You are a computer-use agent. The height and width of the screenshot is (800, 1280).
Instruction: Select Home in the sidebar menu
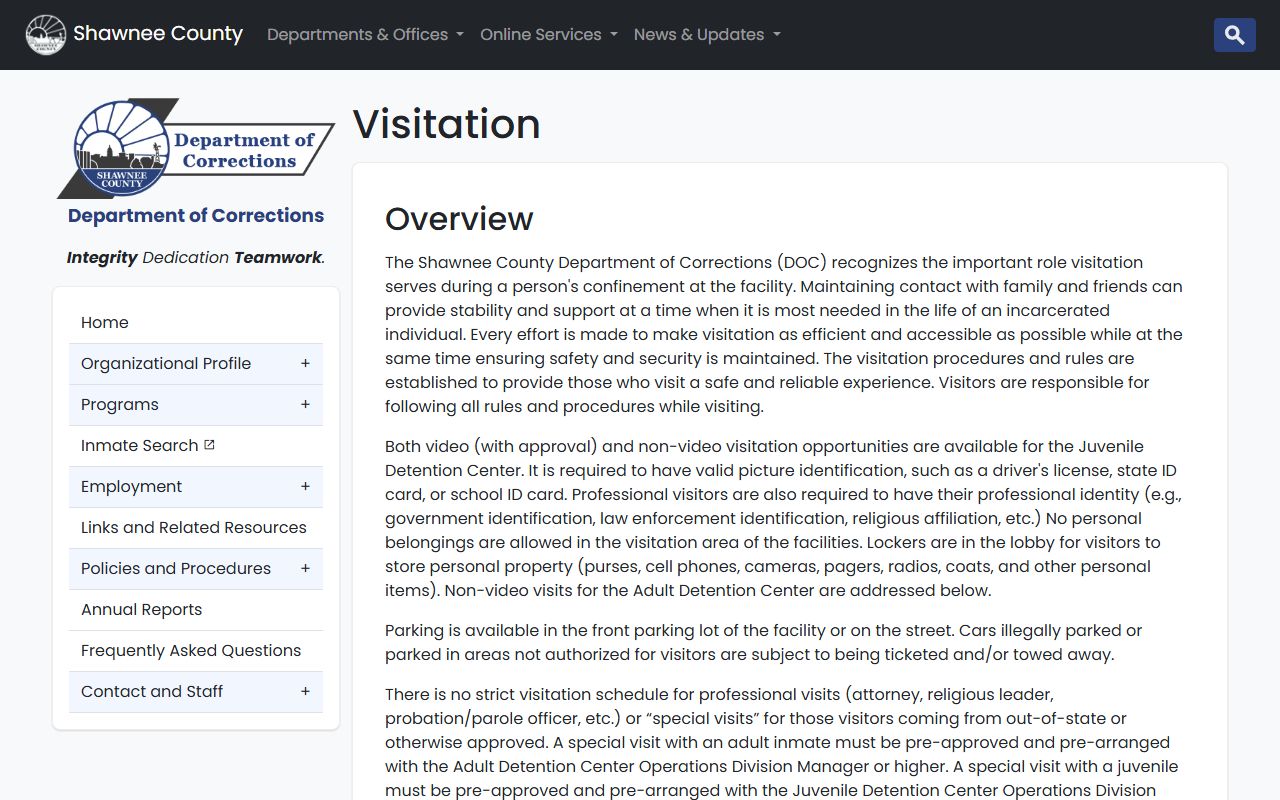pyautogui.click(x=196, y=322)
